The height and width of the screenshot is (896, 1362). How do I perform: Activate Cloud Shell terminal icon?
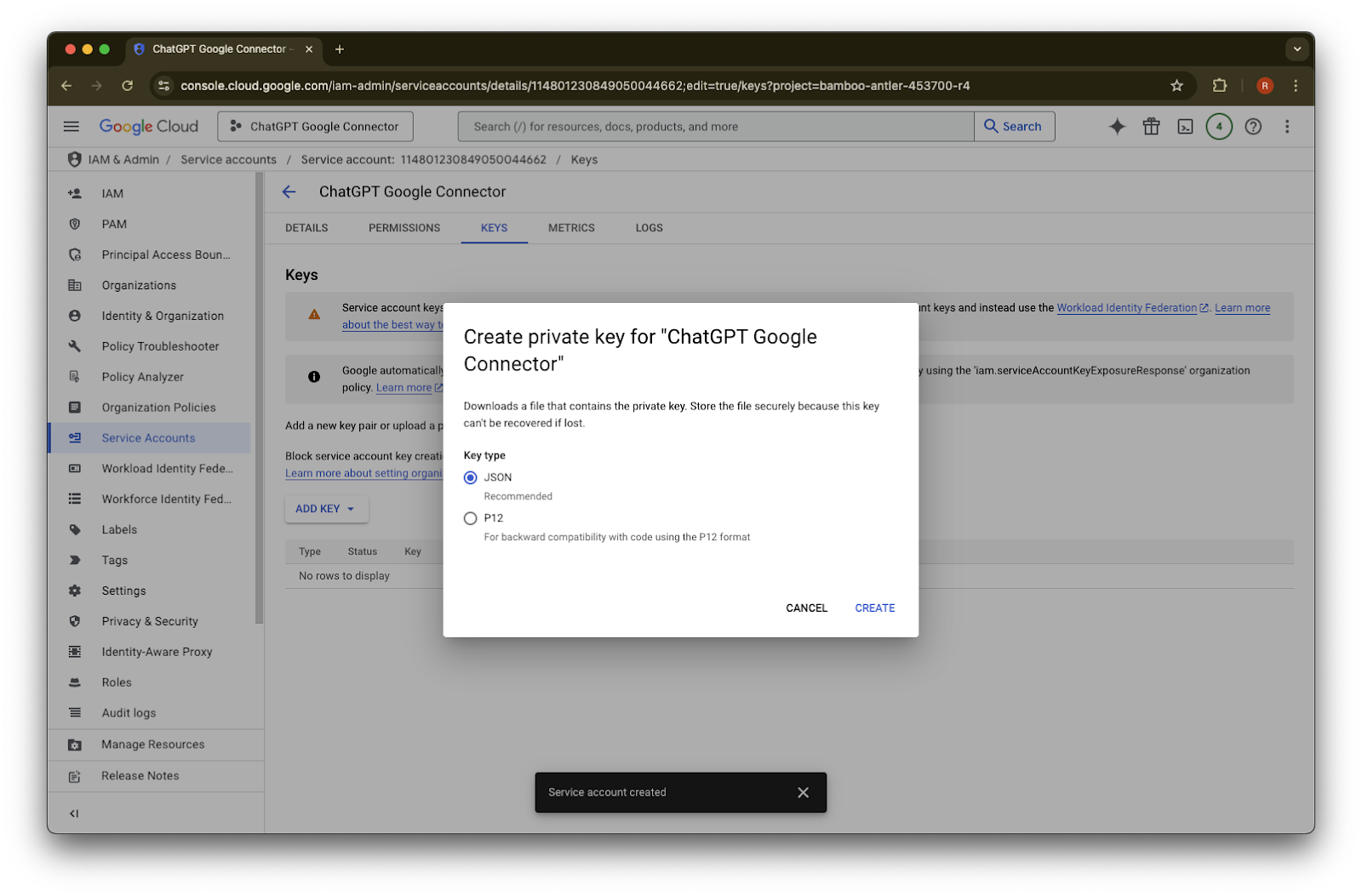tap(1185, 127)
